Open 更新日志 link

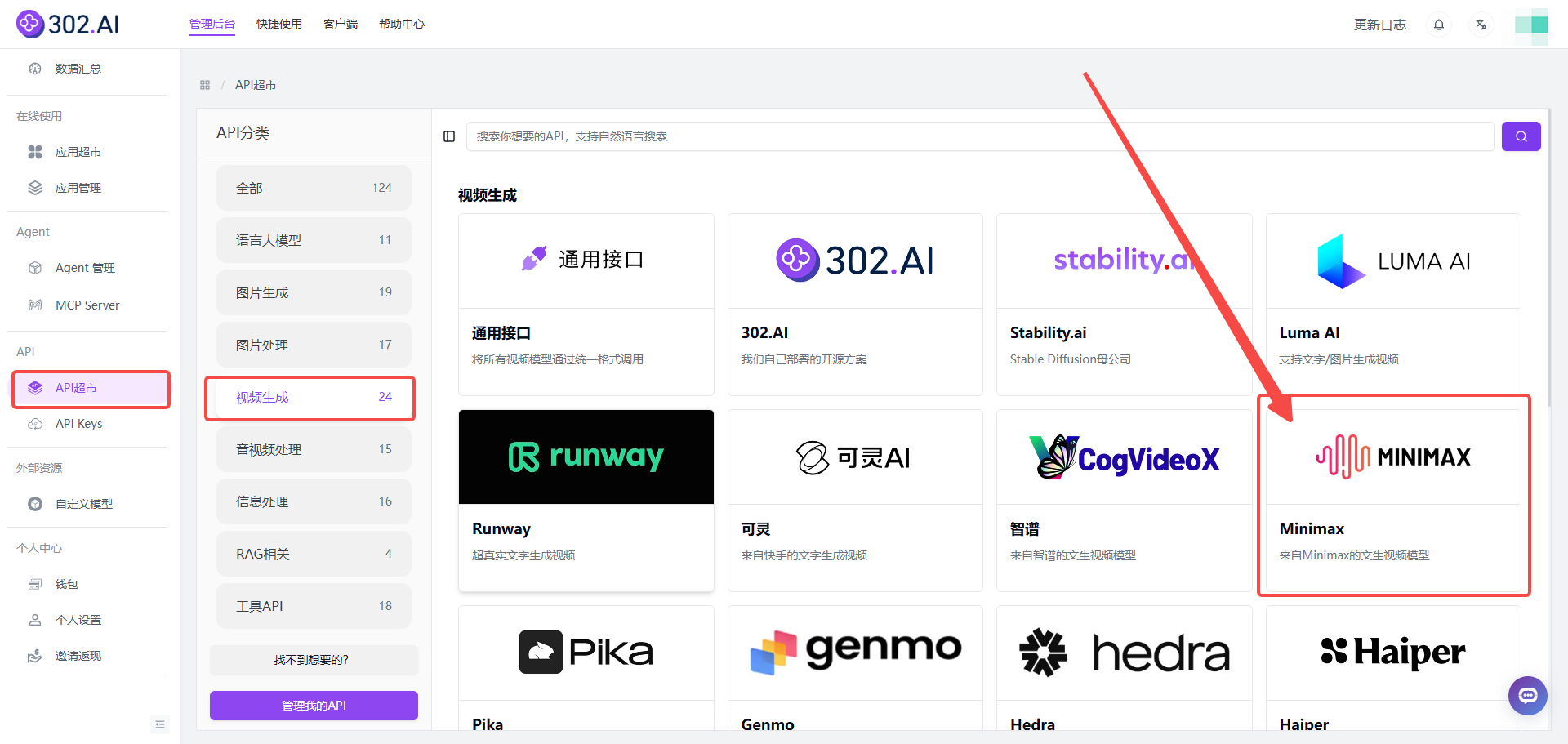1380,25
